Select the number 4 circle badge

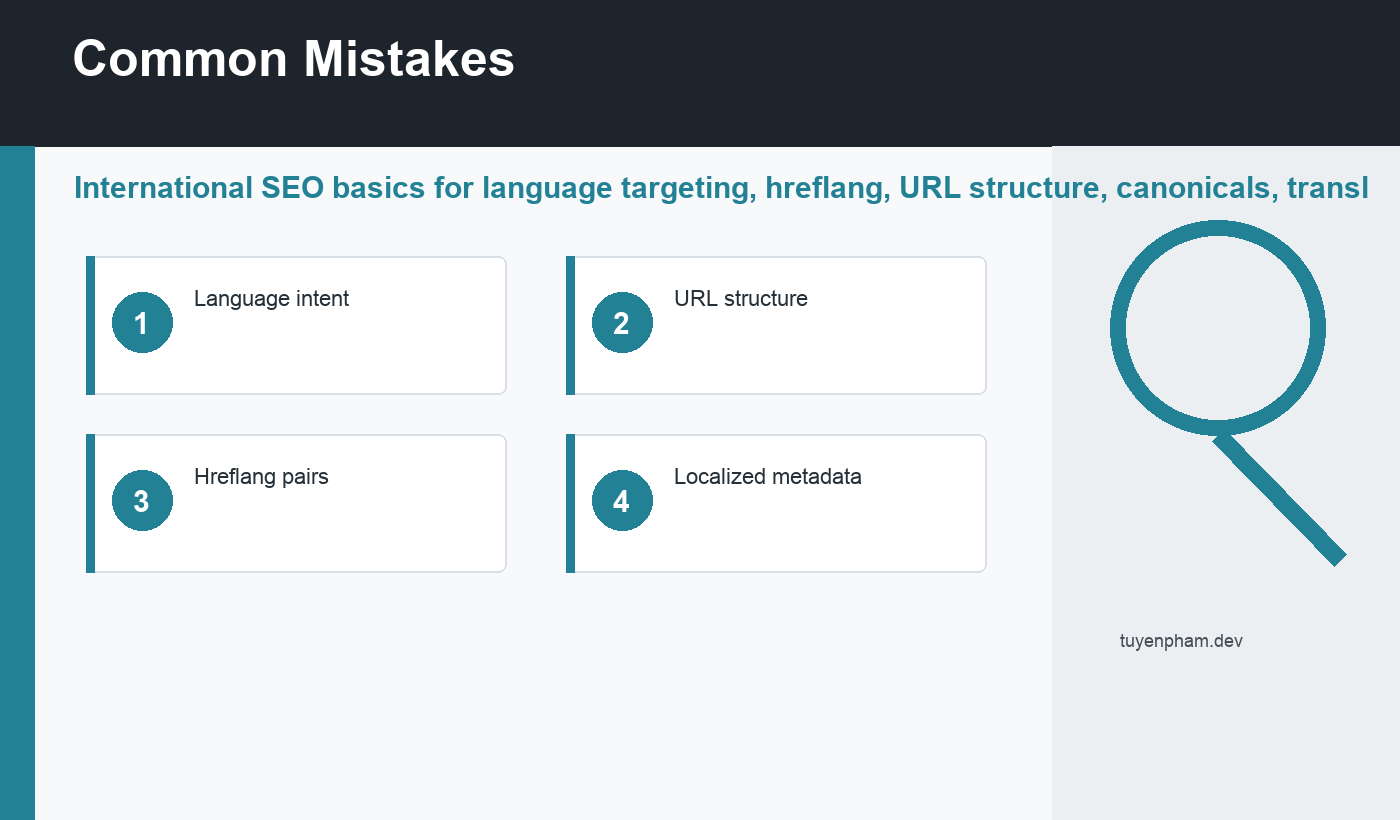pos(622,501)
